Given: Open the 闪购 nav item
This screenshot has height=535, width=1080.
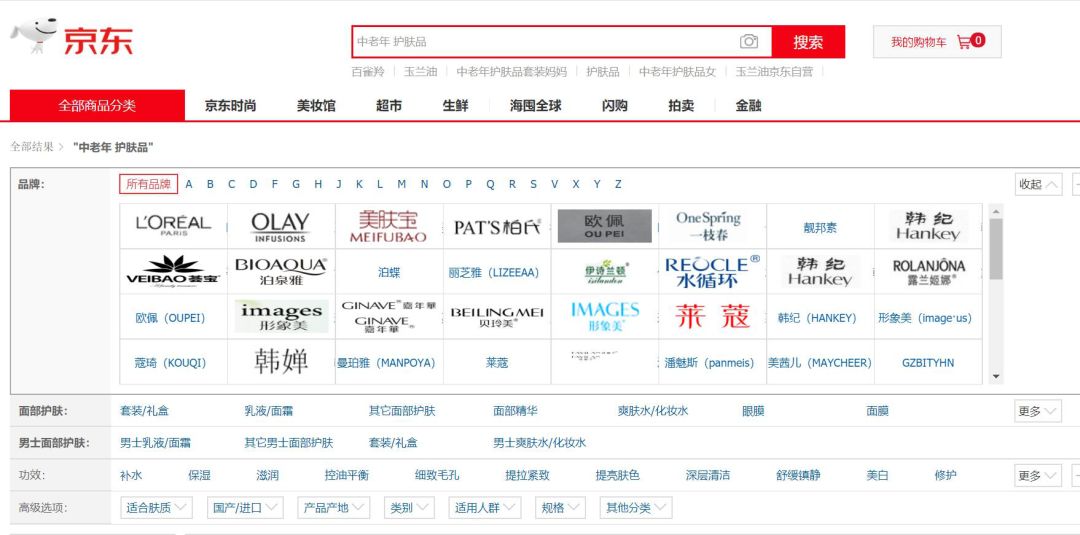Looking at the screenshot, I should coord(614,106).
